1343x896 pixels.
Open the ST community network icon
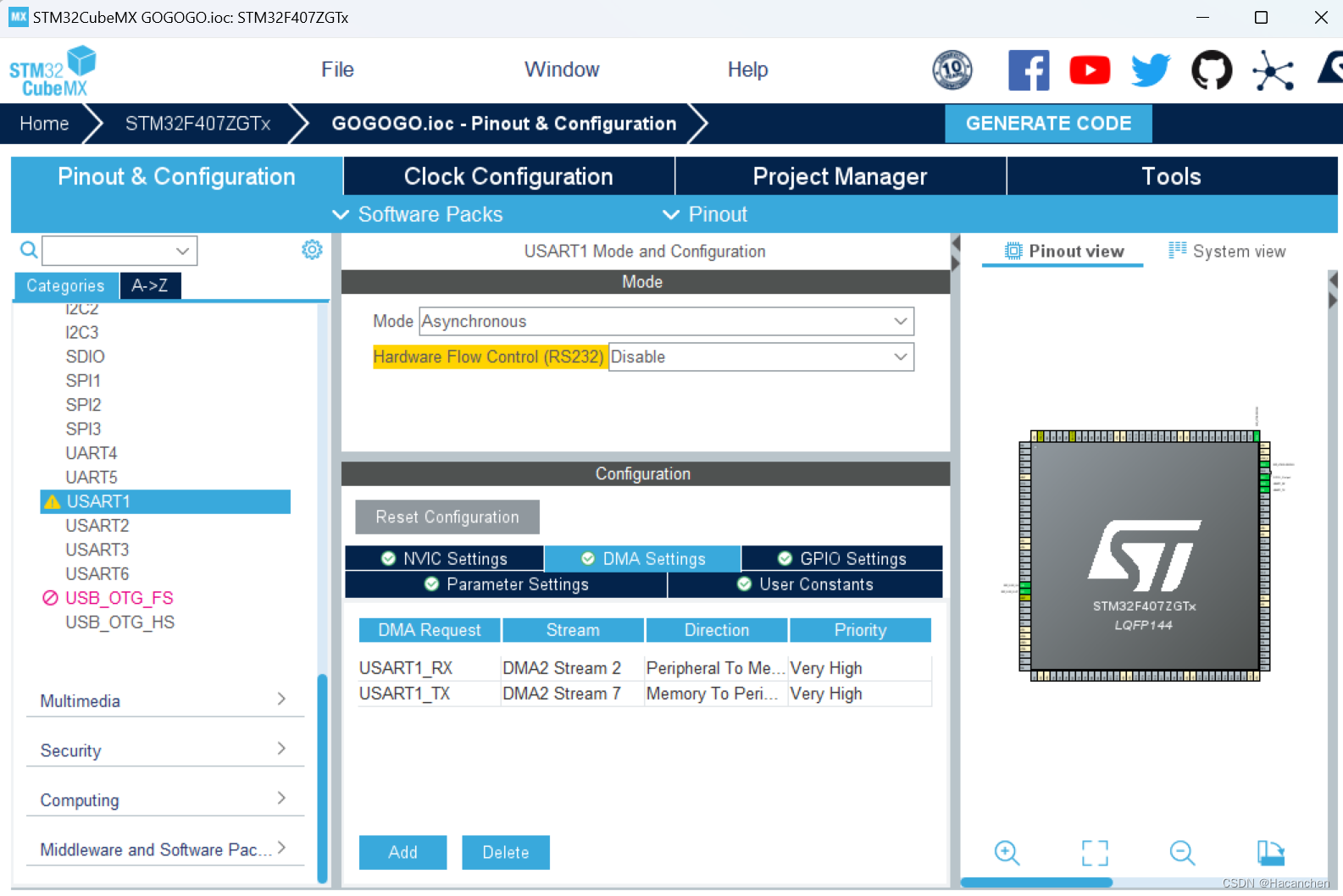click(x=1273, y=70)
